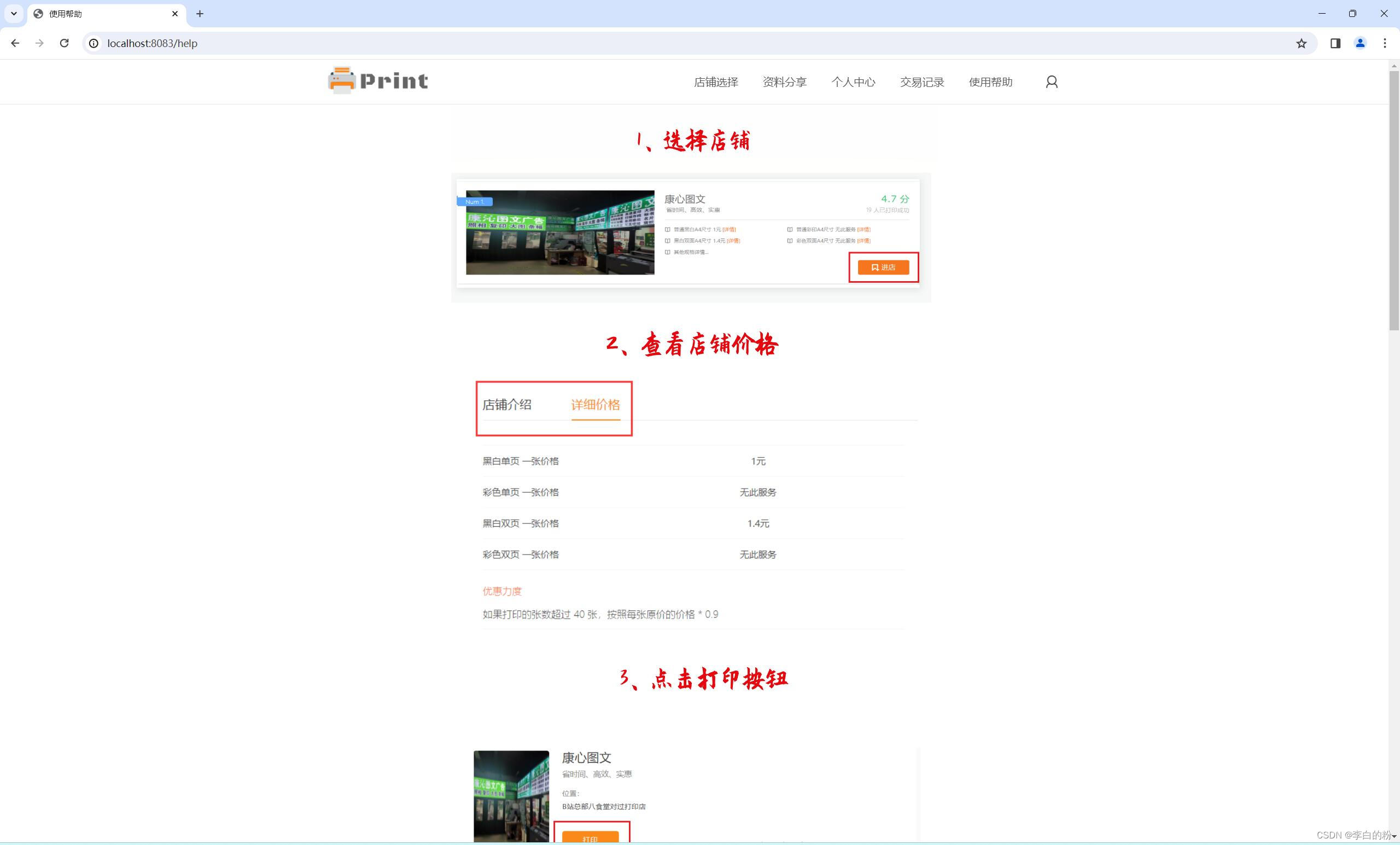Open the Chrome profile avatar icon

pyautogui.click(x=1360, y=43)
